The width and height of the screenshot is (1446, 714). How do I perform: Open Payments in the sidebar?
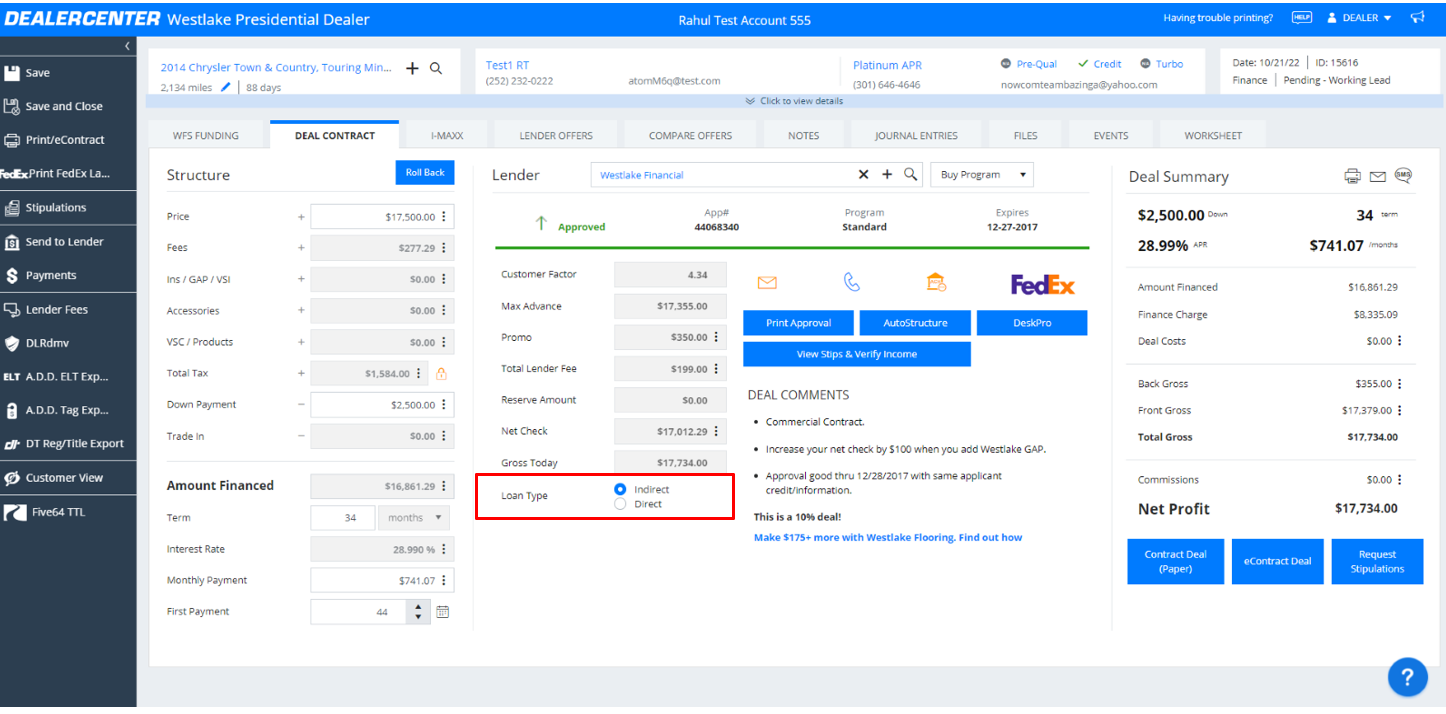(67, 275)
